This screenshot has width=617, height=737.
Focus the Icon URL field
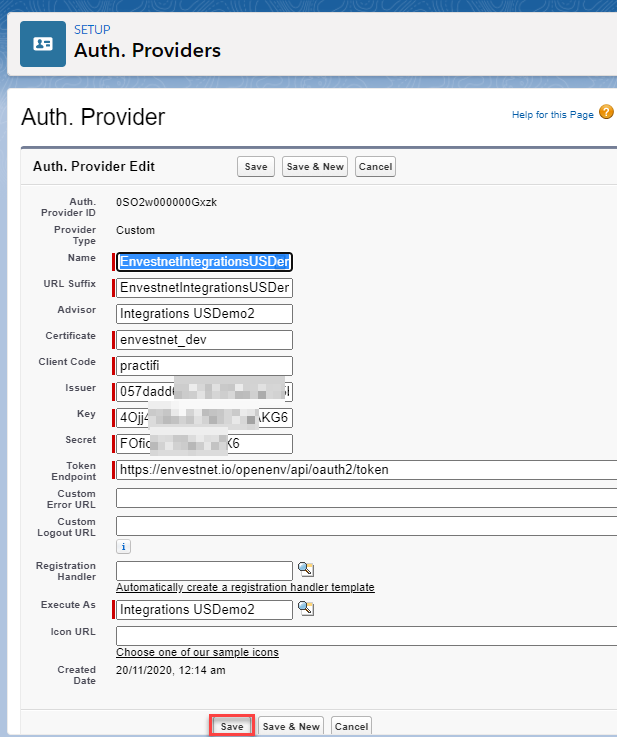click(367, 636)
